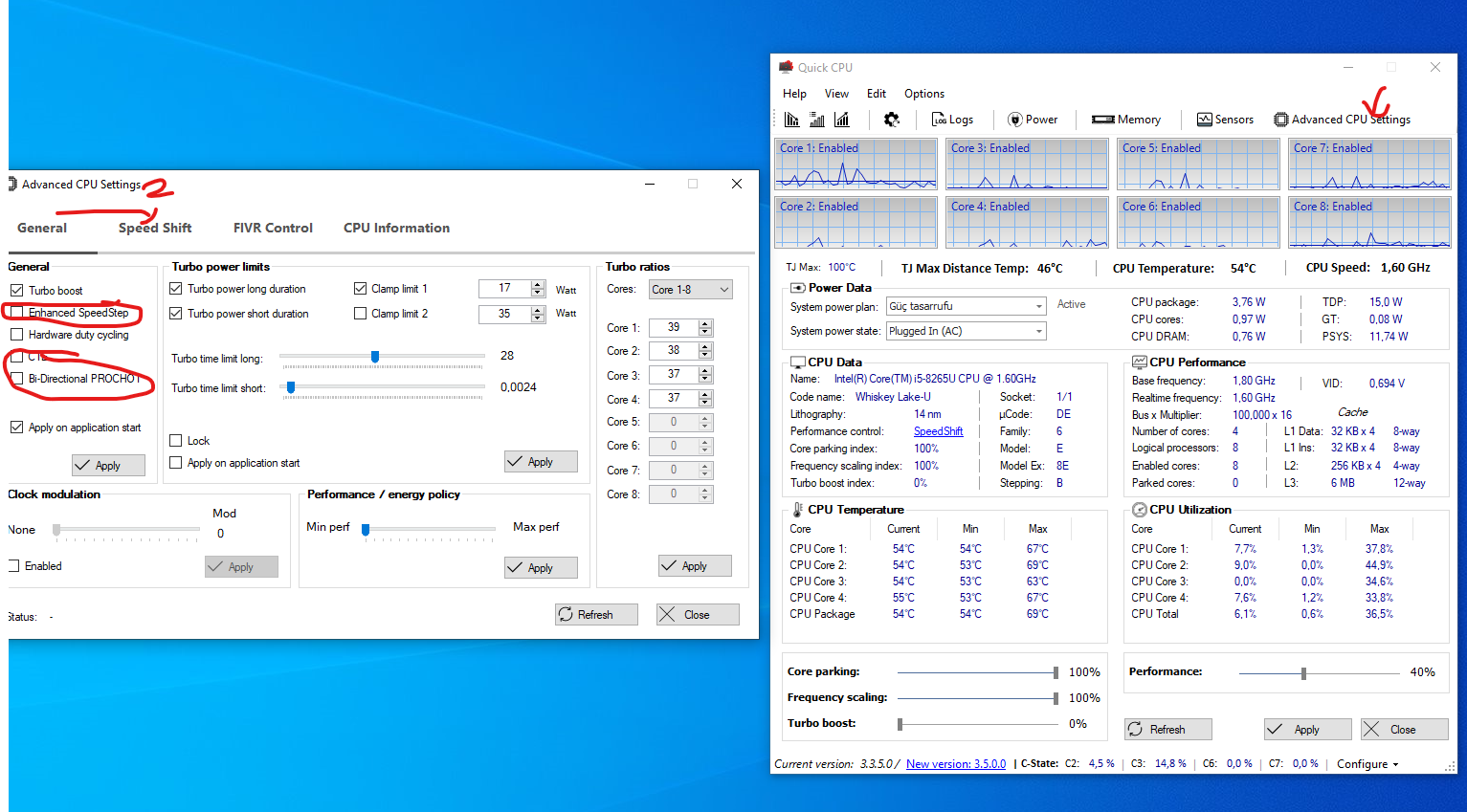The width and height of the screenshot is (1467, 812).
Task: Open the System power plan dropdown
Action: (965, 306)
